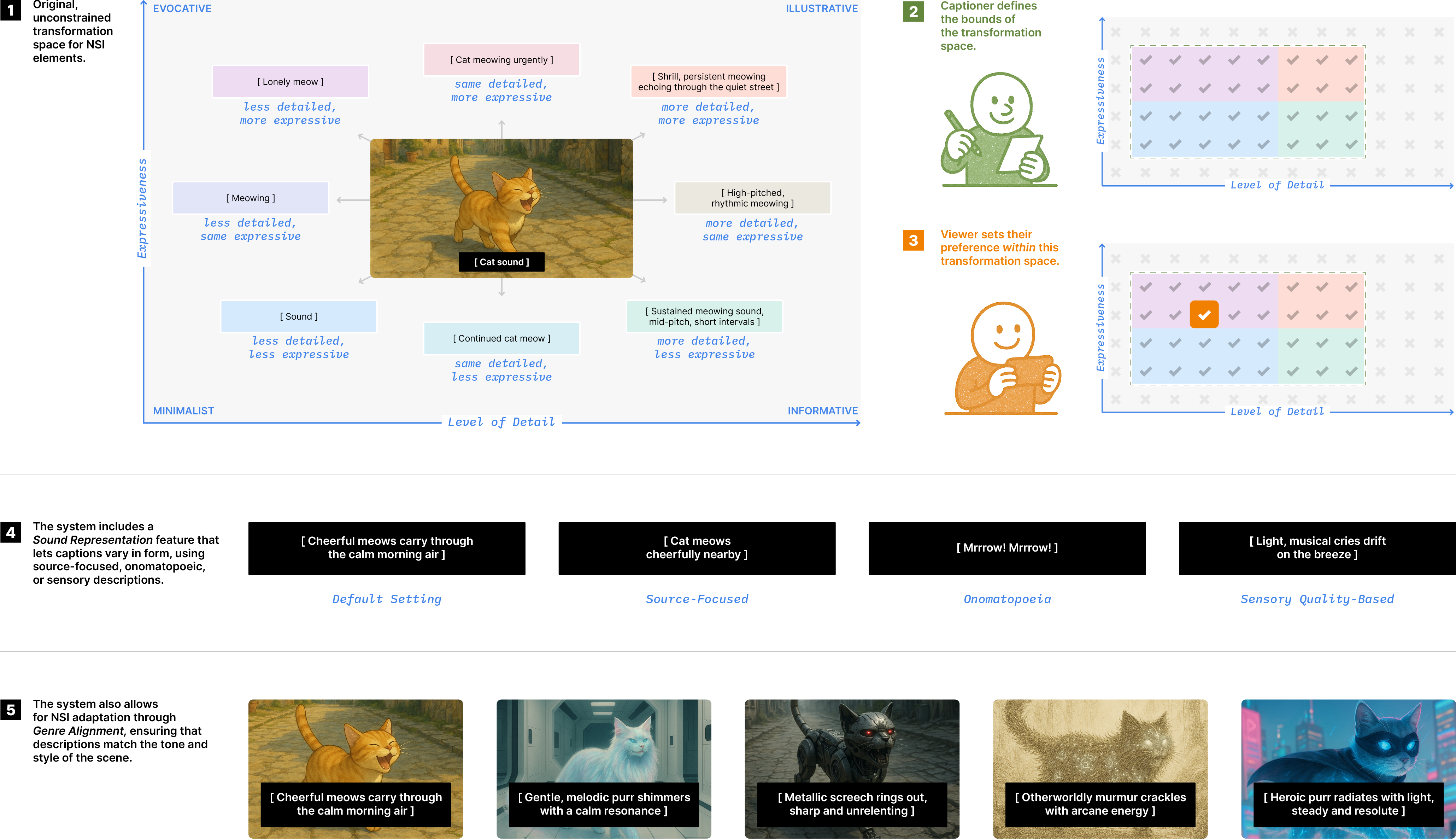Click the Sensory Quality-Based label
The height and width of the screenshot is (839, 1456).
coord(1317,599)
